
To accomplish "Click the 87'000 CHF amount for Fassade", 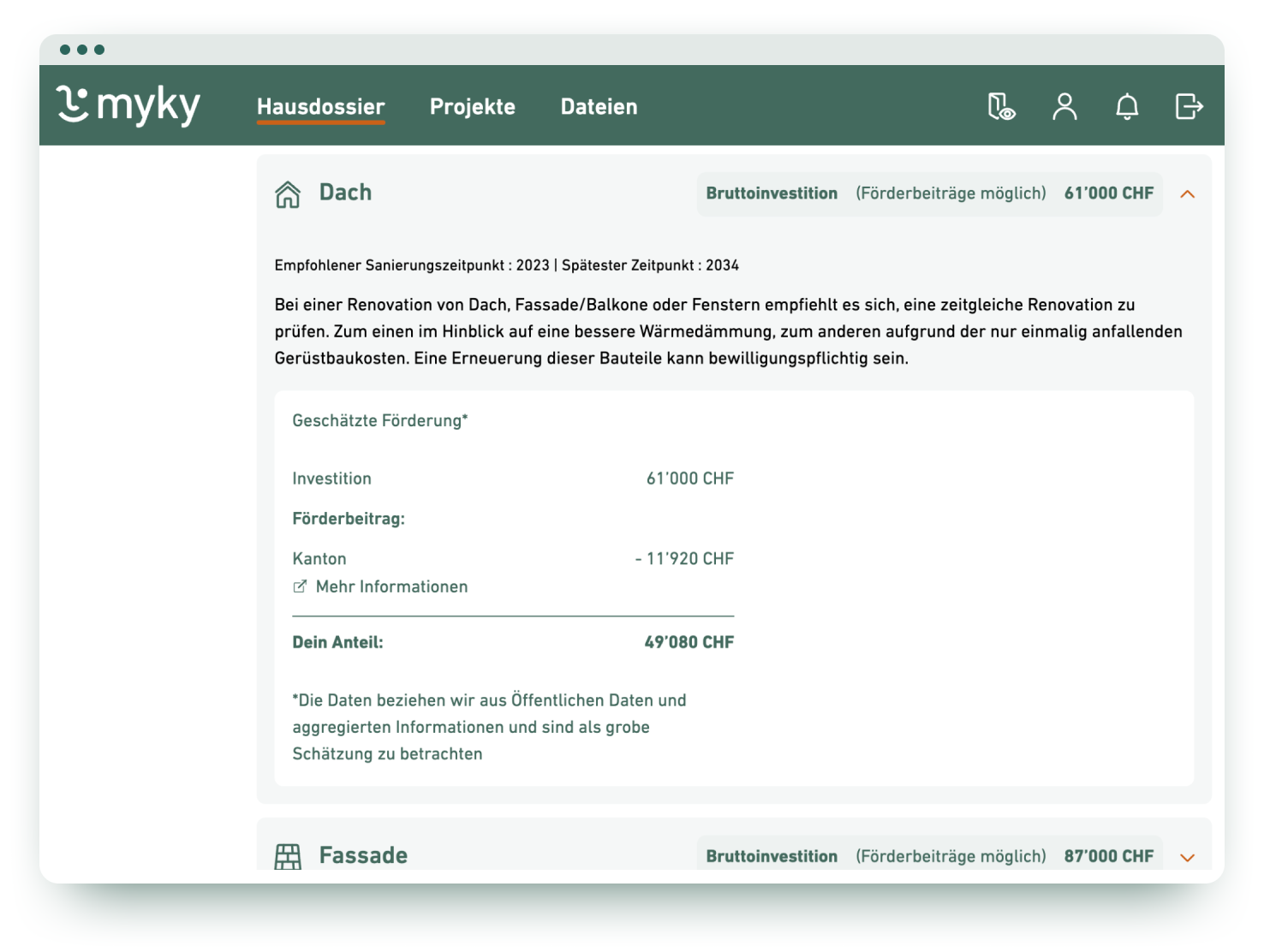I will pyautogui.click(x=1108, y=855).
